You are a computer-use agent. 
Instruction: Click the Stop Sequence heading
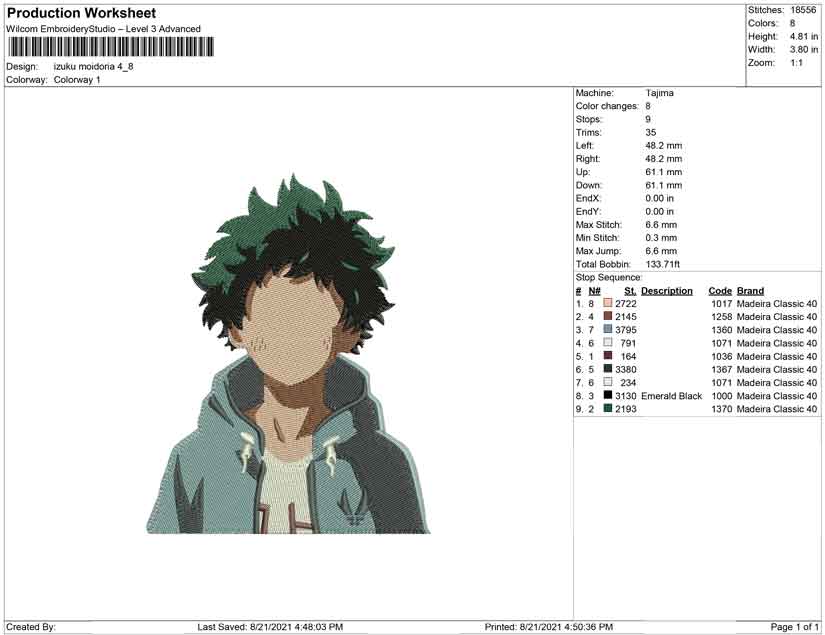click(609, 277)
